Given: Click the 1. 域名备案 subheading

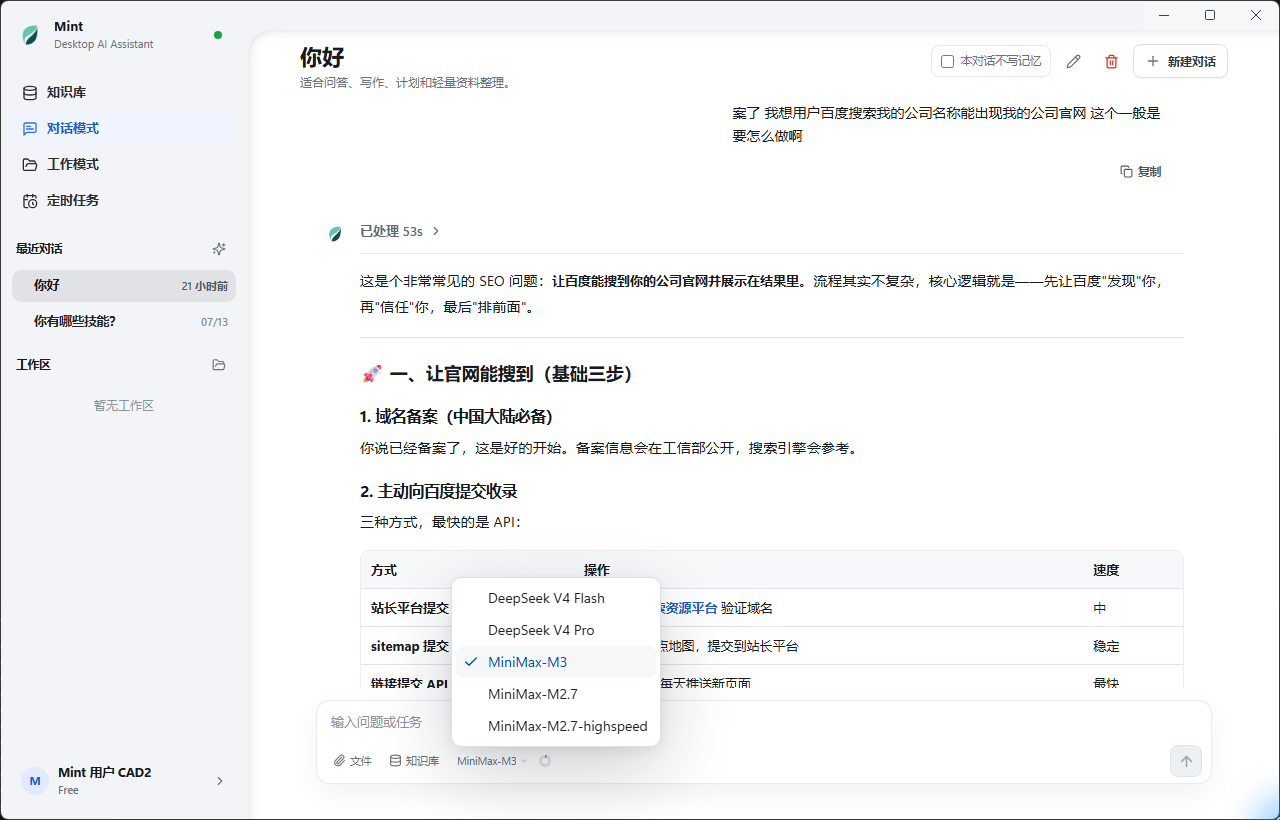Looking at the screenshot, I should click(457, 416).
